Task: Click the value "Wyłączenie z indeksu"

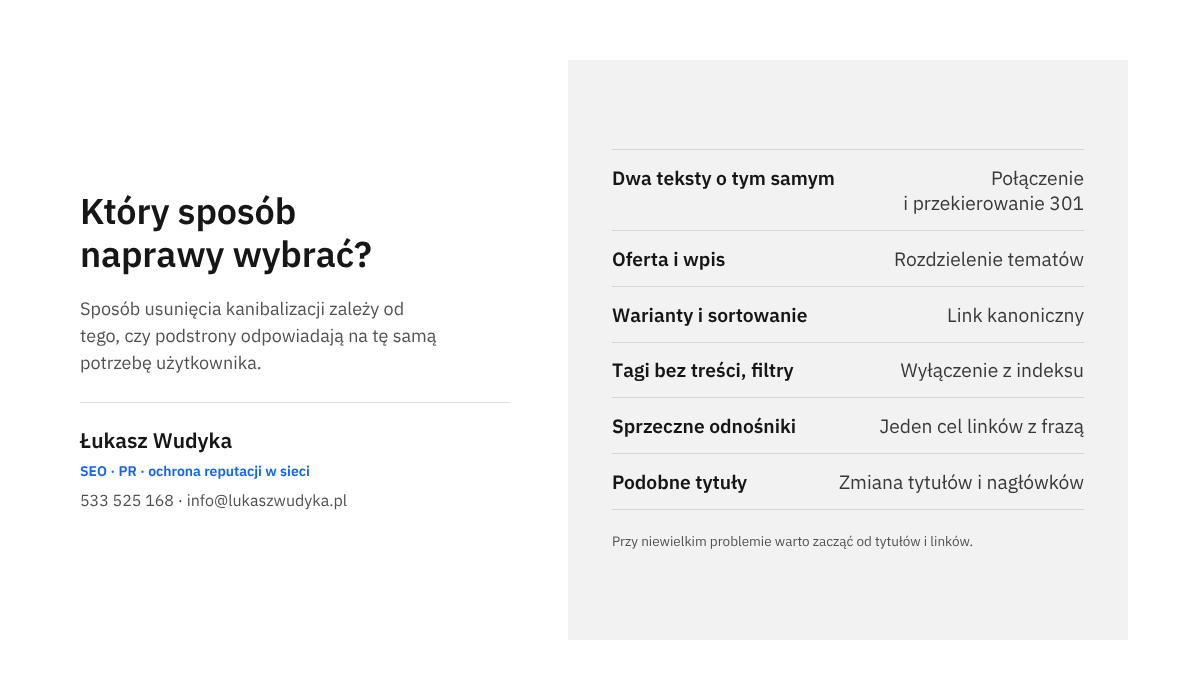Action: pos(992,371)
